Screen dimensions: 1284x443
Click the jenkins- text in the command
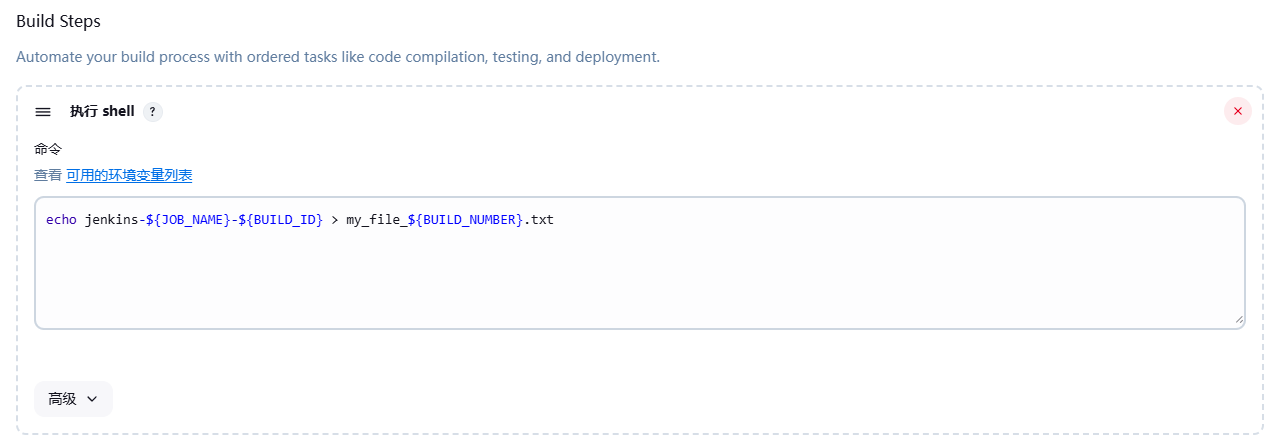114,219
